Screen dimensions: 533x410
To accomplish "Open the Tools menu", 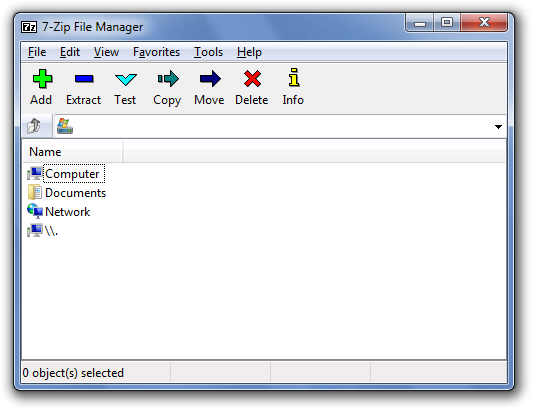I will [208, 52].
